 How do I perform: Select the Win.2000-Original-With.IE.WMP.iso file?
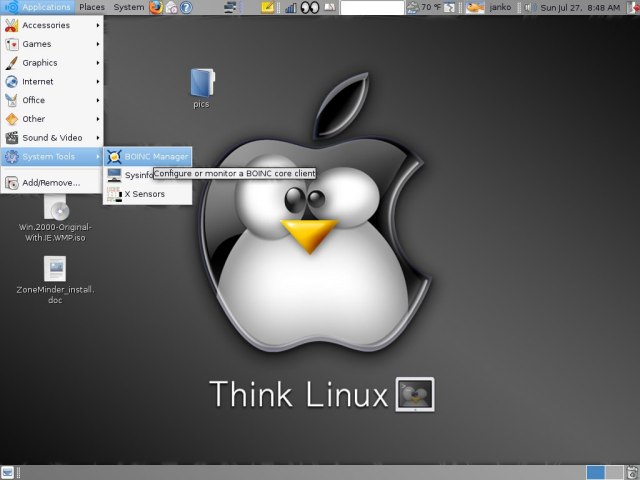click(x=55, y=218)
